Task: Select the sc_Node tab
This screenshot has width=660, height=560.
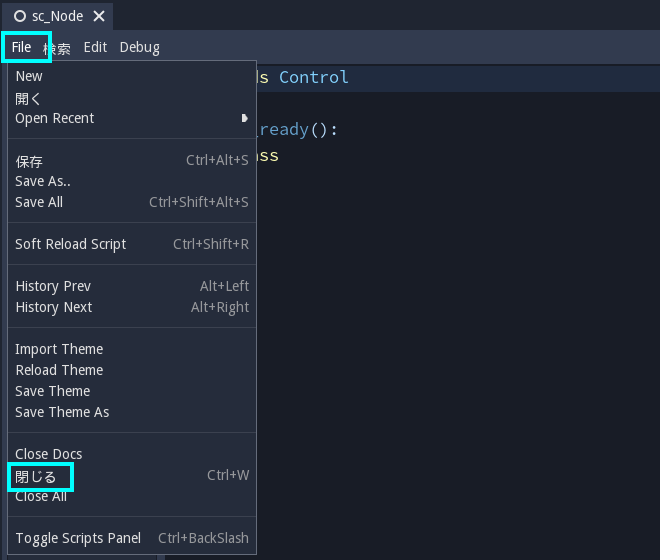Action: click(57, 16)
